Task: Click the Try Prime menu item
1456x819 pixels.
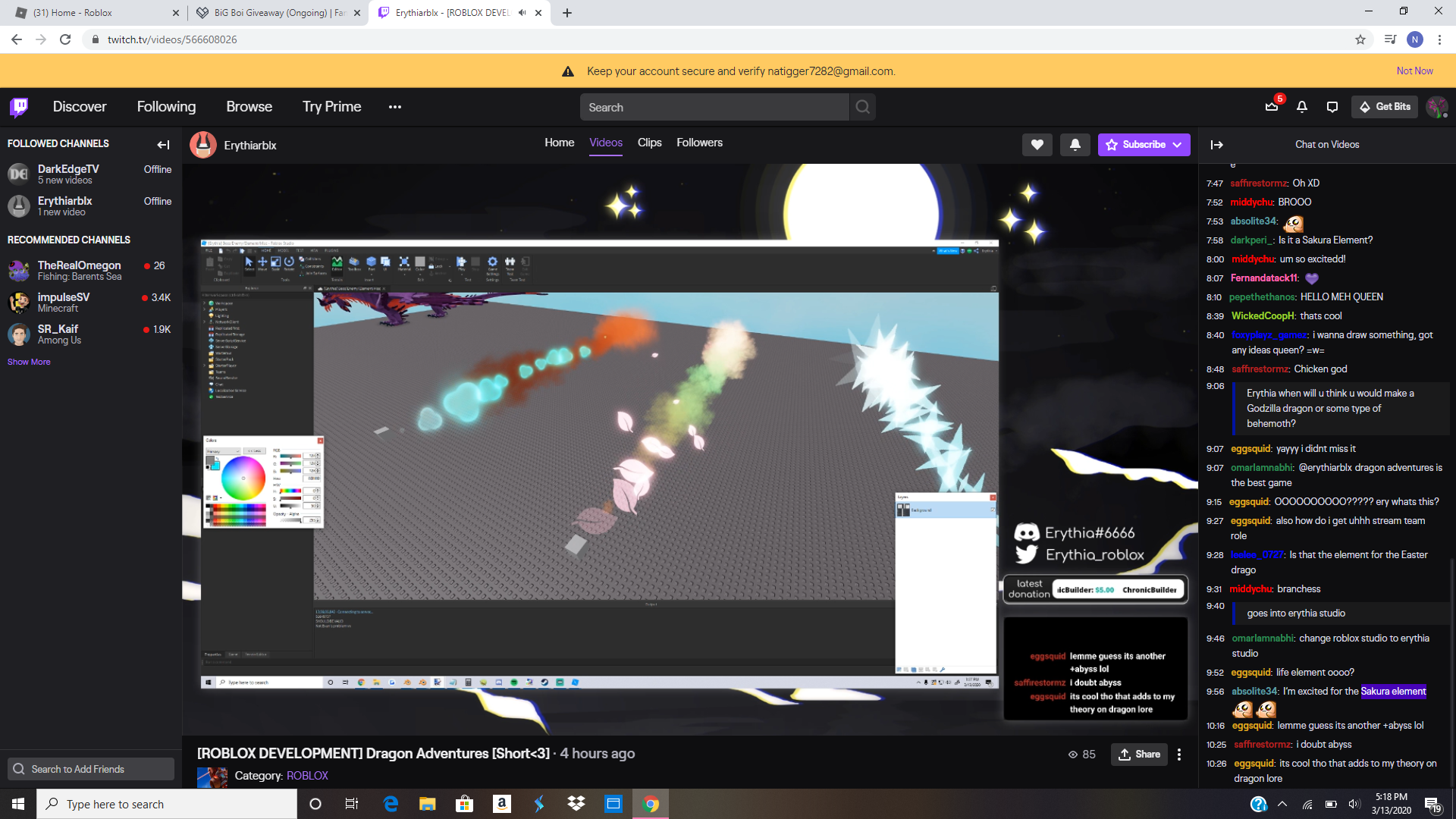Action: point(331,106)
